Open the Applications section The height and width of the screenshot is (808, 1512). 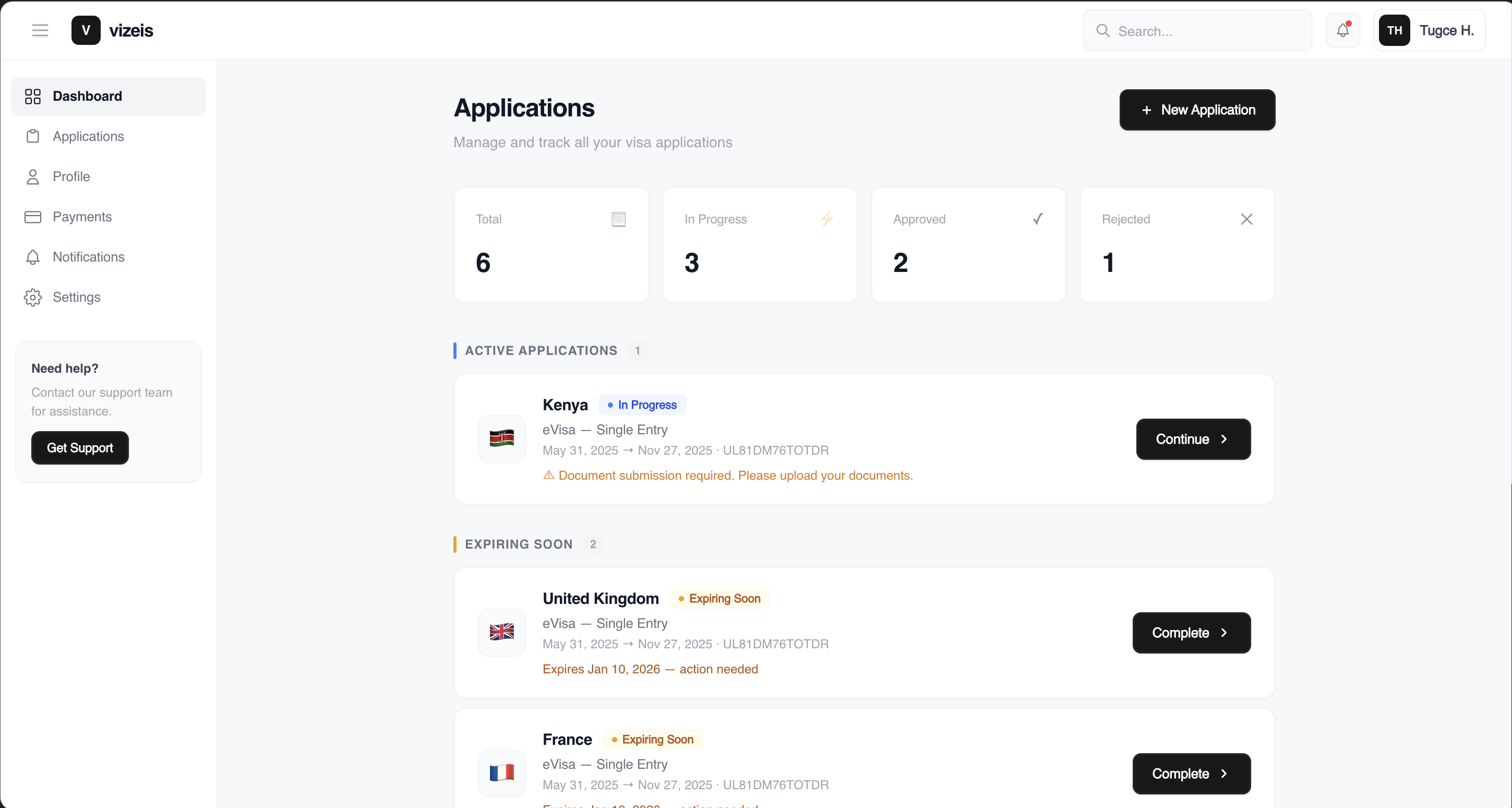88,136
